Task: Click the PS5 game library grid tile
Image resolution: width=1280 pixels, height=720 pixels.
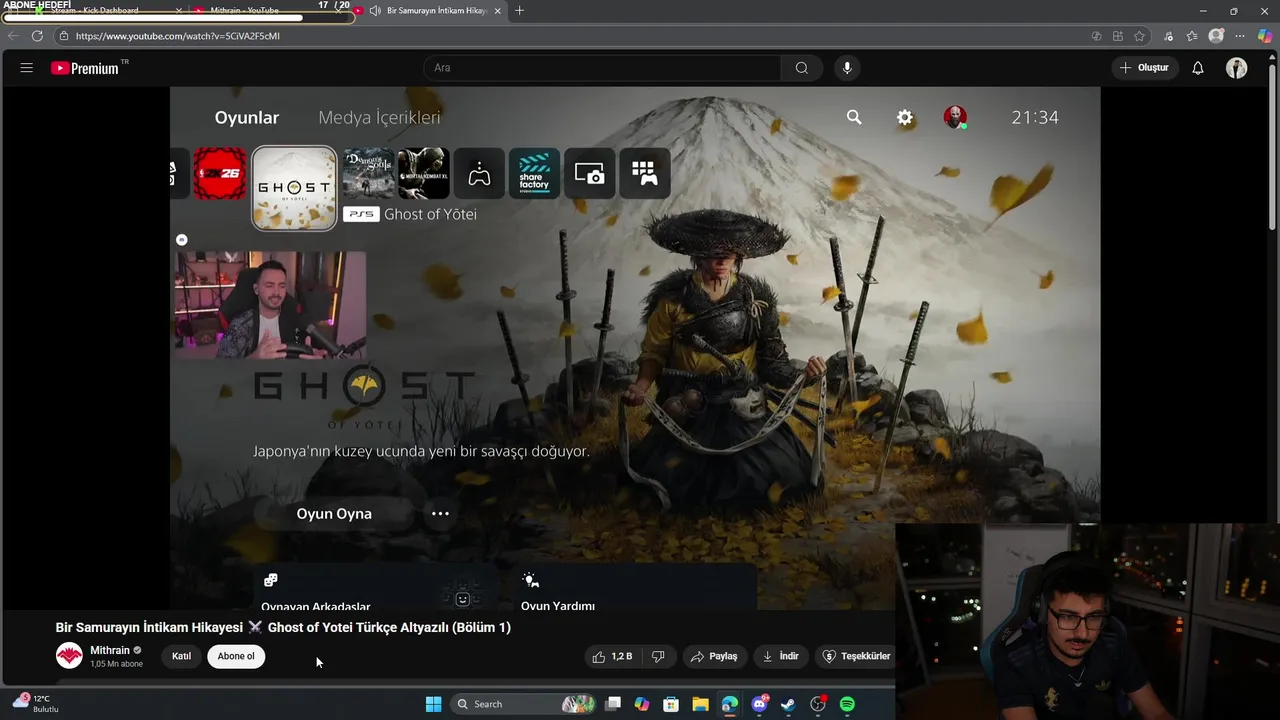Action: point(645,174)
